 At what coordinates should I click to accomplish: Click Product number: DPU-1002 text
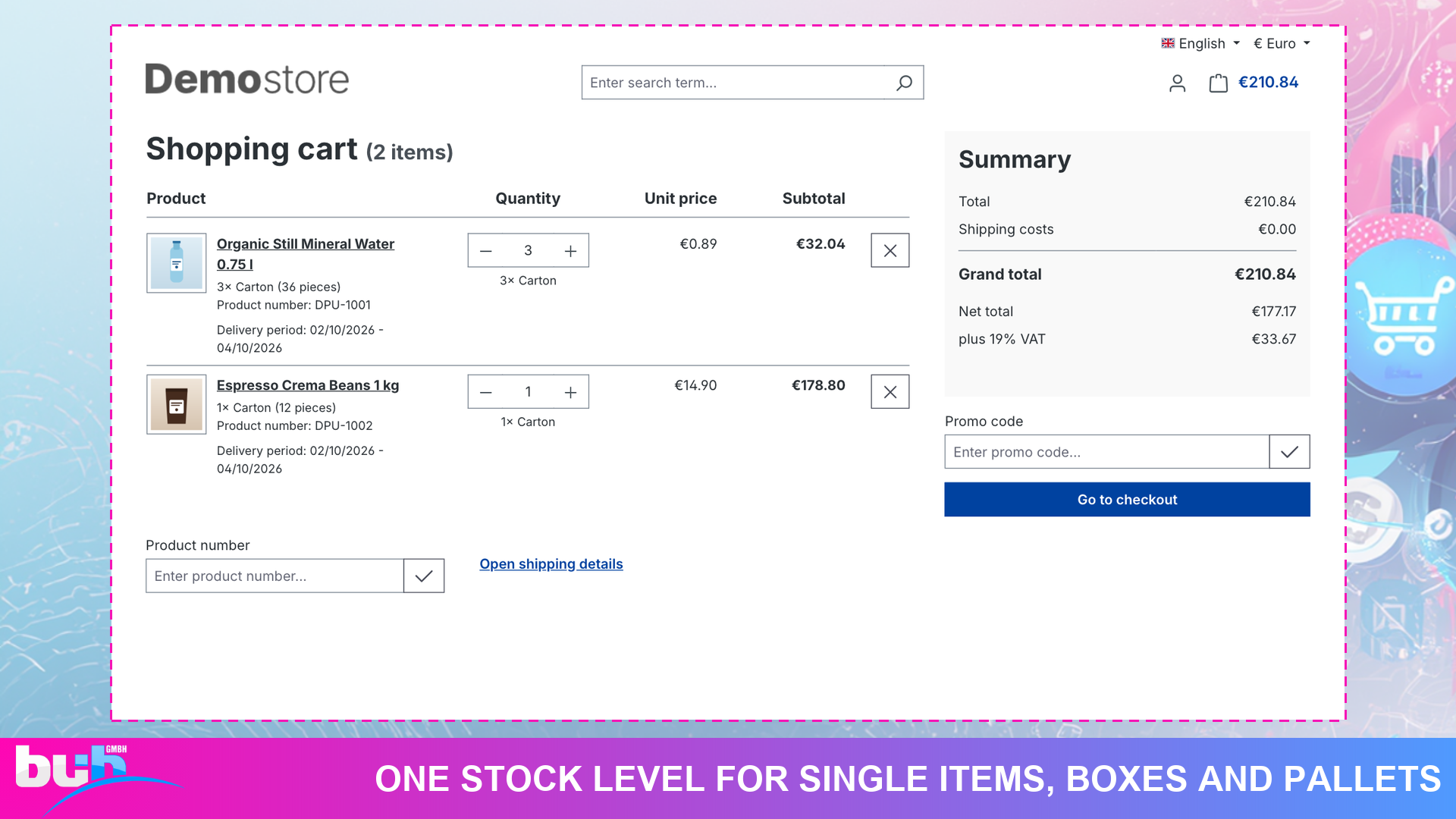(x=295, y=425)
